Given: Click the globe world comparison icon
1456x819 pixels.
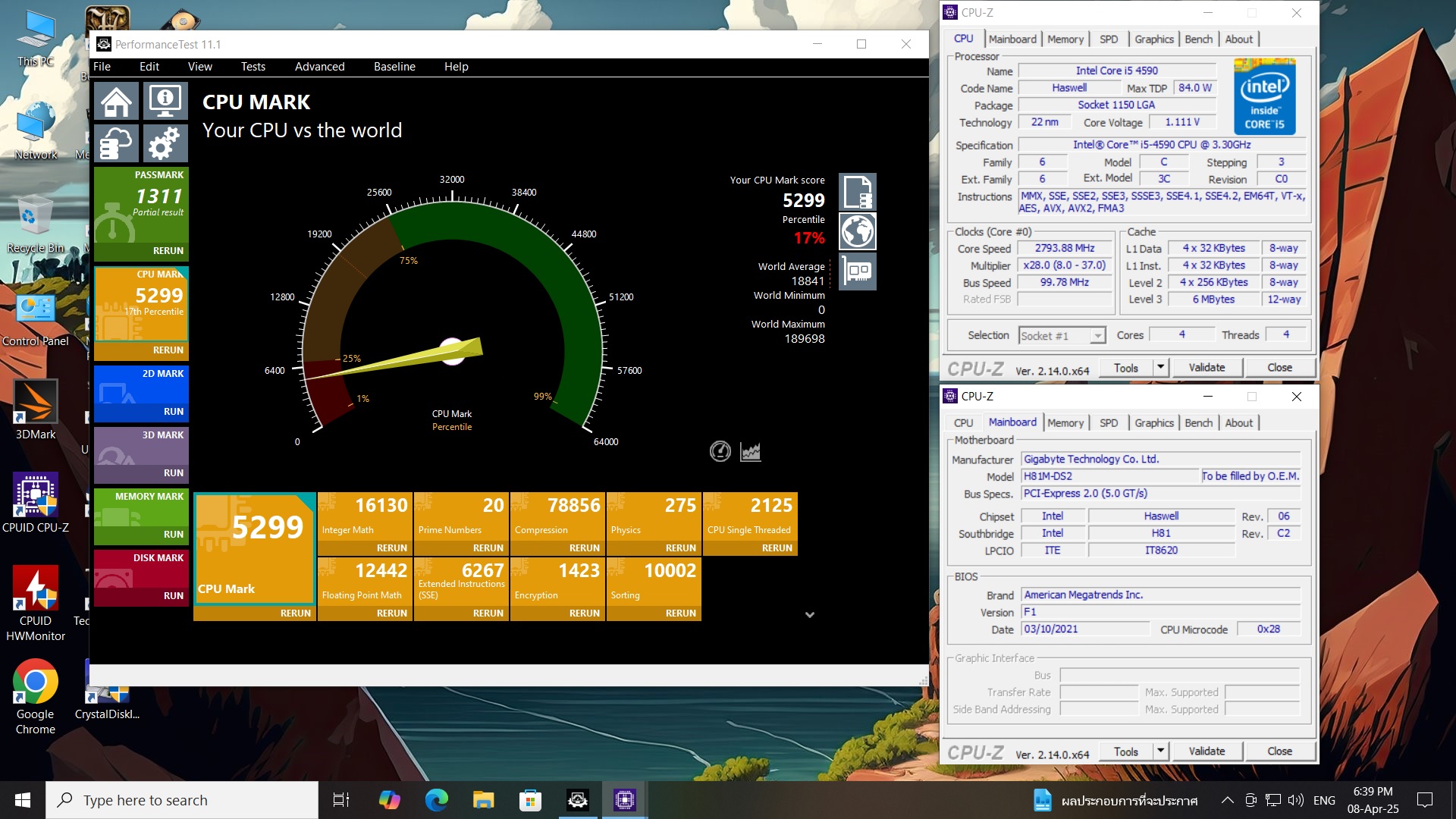Looking at the screenshot, I should click(x=858, y=231).
